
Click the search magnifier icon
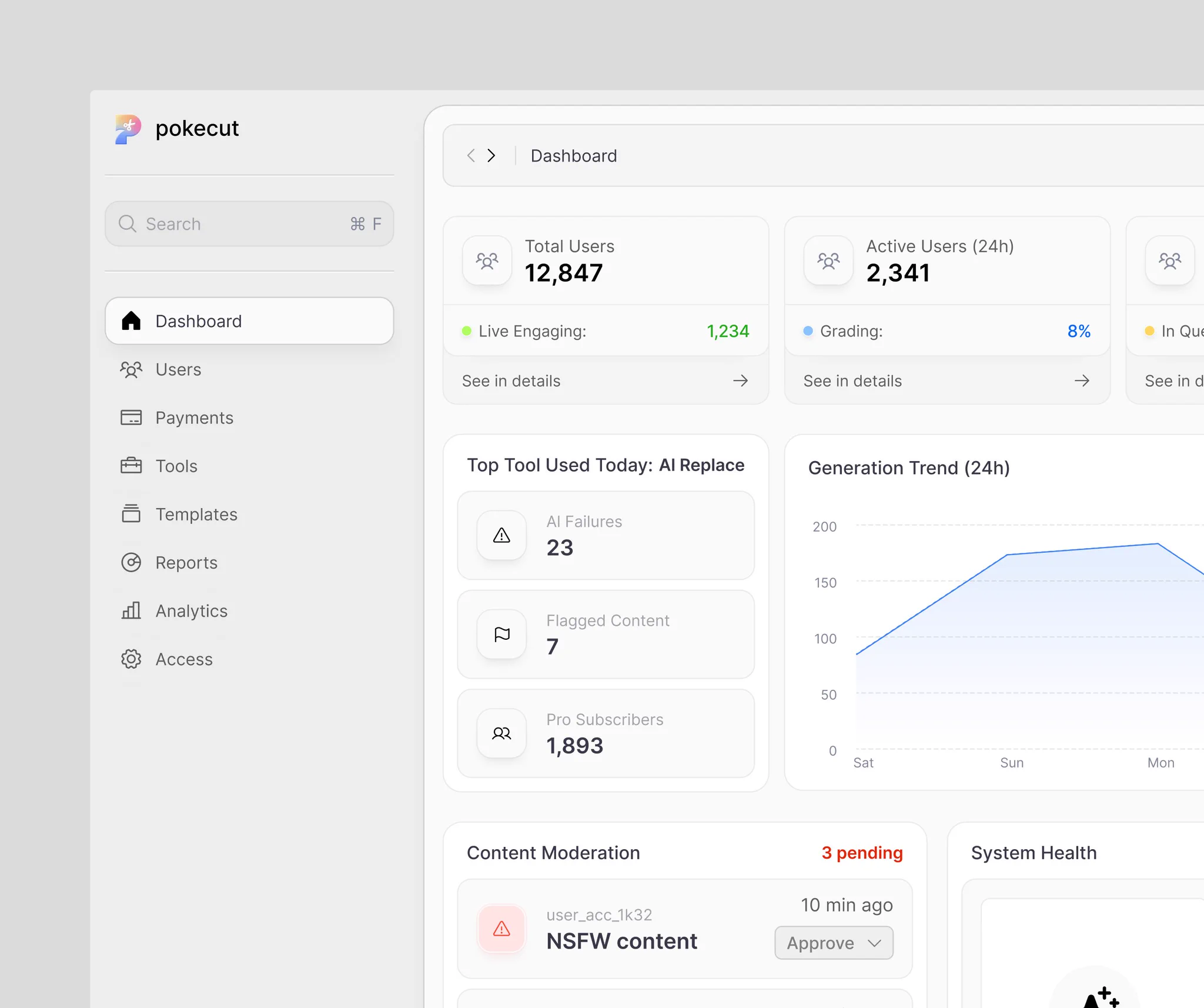tap(127, 223)
